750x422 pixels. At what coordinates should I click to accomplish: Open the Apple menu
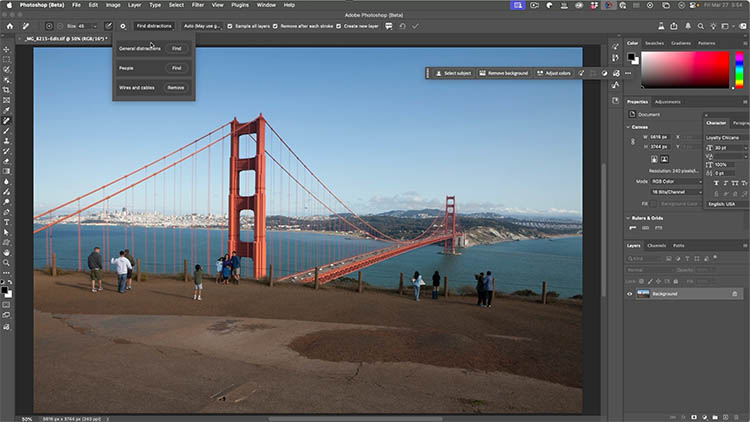pos(9,5)
